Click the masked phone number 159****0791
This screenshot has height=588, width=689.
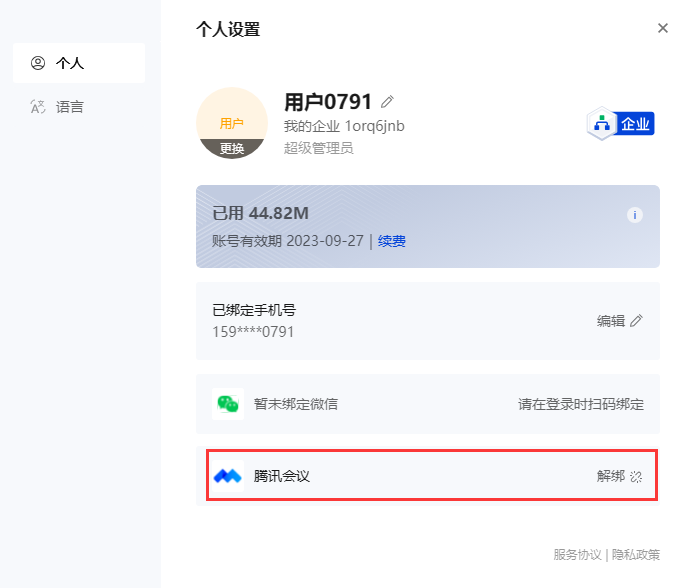(x=253, y=331)
